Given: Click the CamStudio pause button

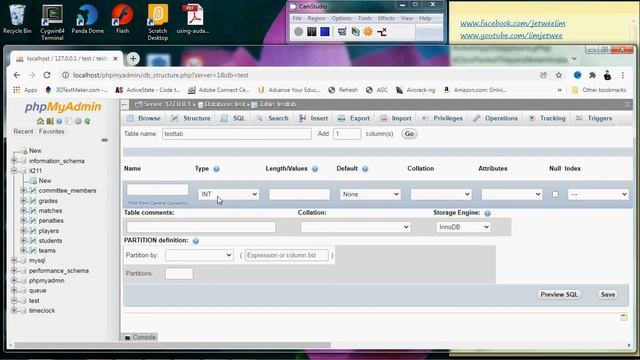Looking at the screenshot, I should pyautogui.click(x=312, y=31).
